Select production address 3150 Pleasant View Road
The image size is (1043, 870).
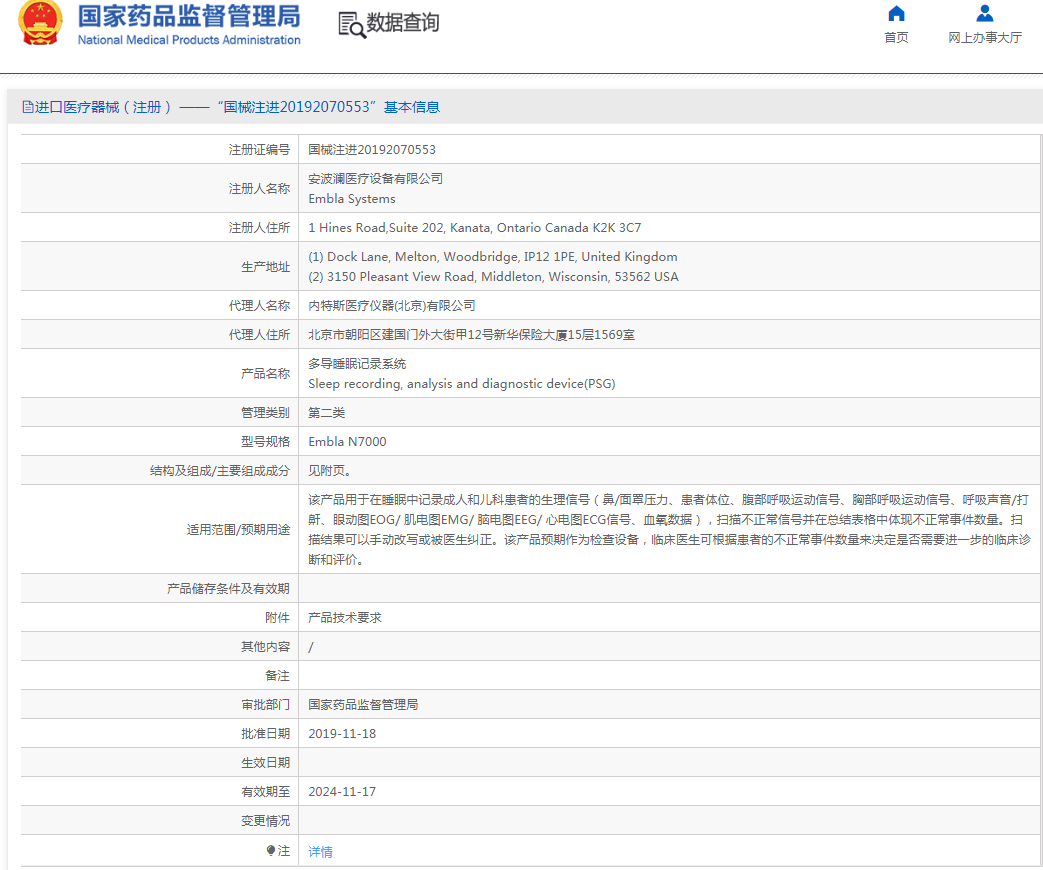[x=493, y=277]
